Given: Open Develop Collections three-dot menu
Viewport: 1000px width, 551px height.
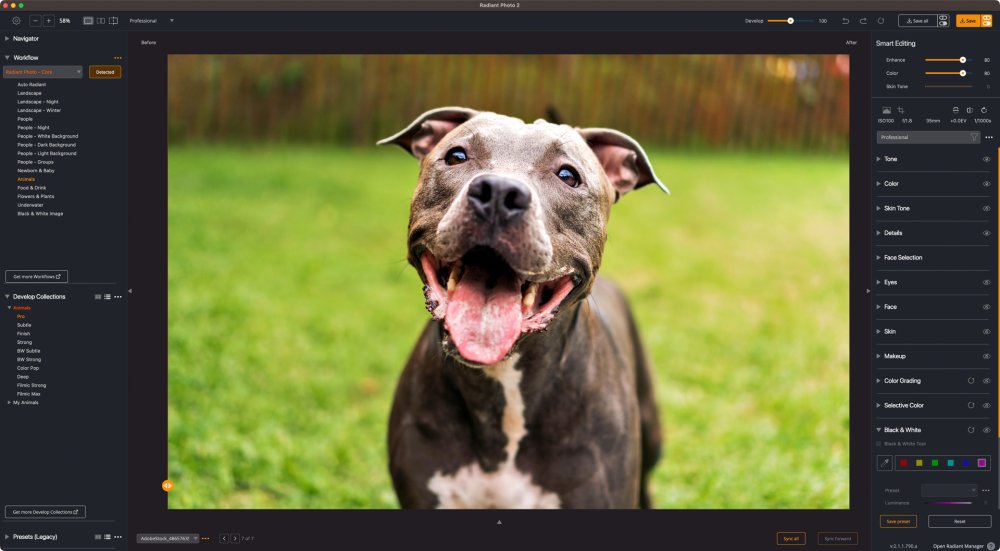Looking at the screenshot, I should [x=118, y=297].
